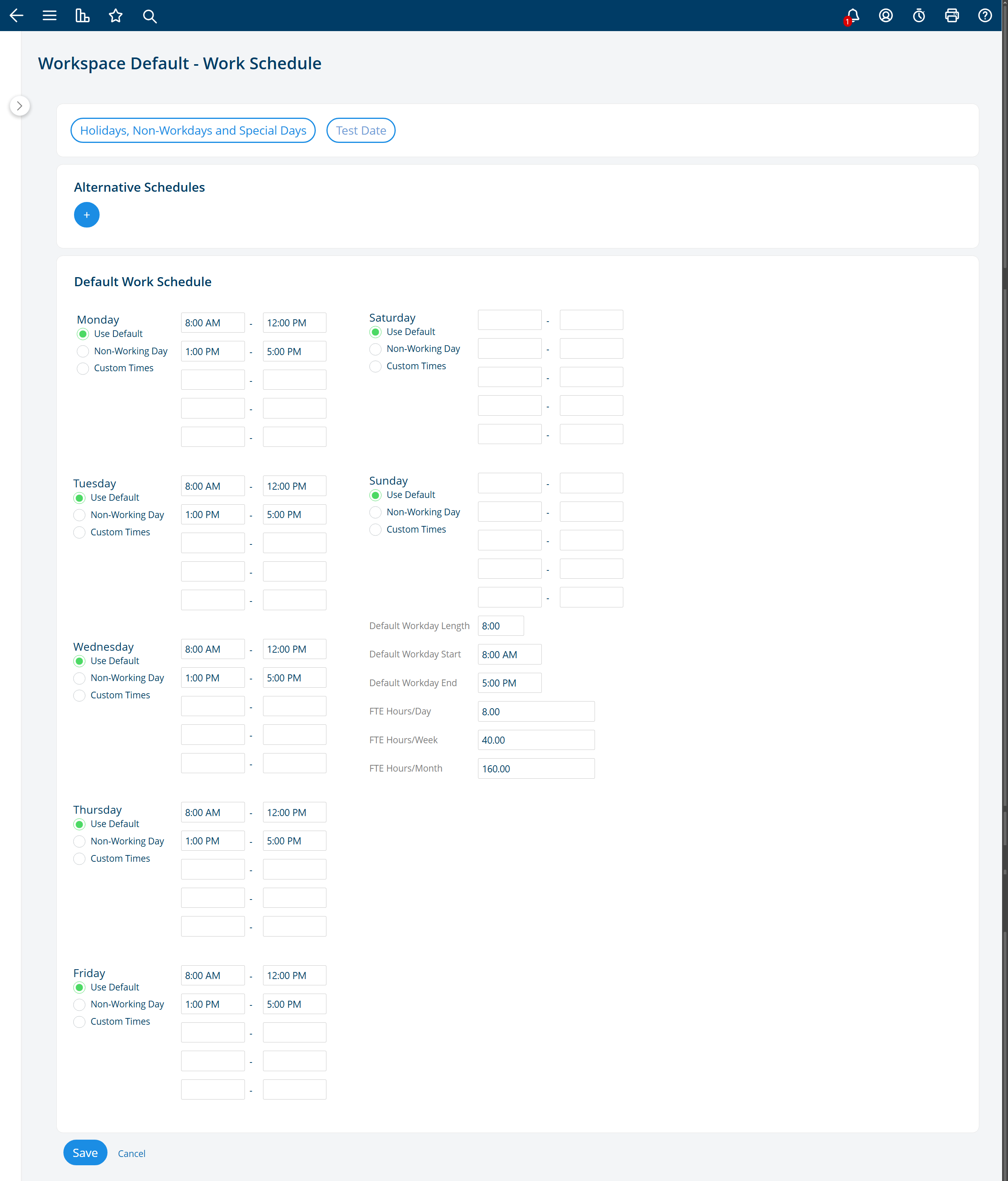The image size is (1008, 1181).
Task: Choose Custom Times for Sunday
Action: pos(375,529)
